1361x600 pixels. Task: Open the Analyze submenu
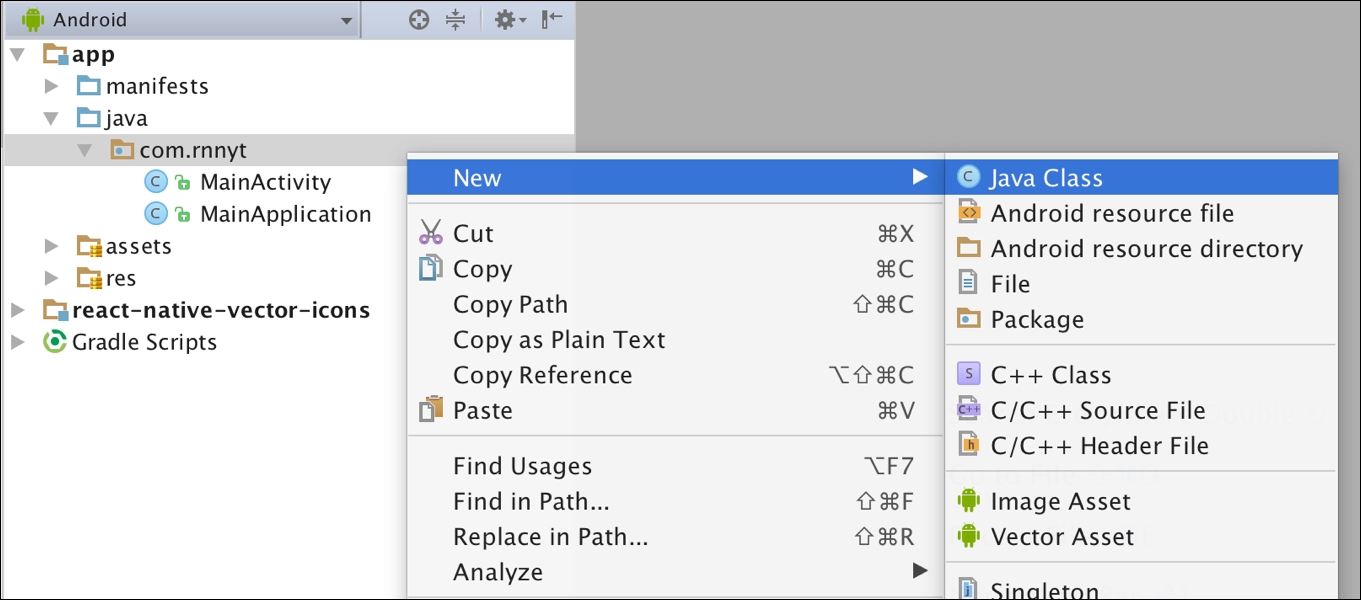point(675,572)
